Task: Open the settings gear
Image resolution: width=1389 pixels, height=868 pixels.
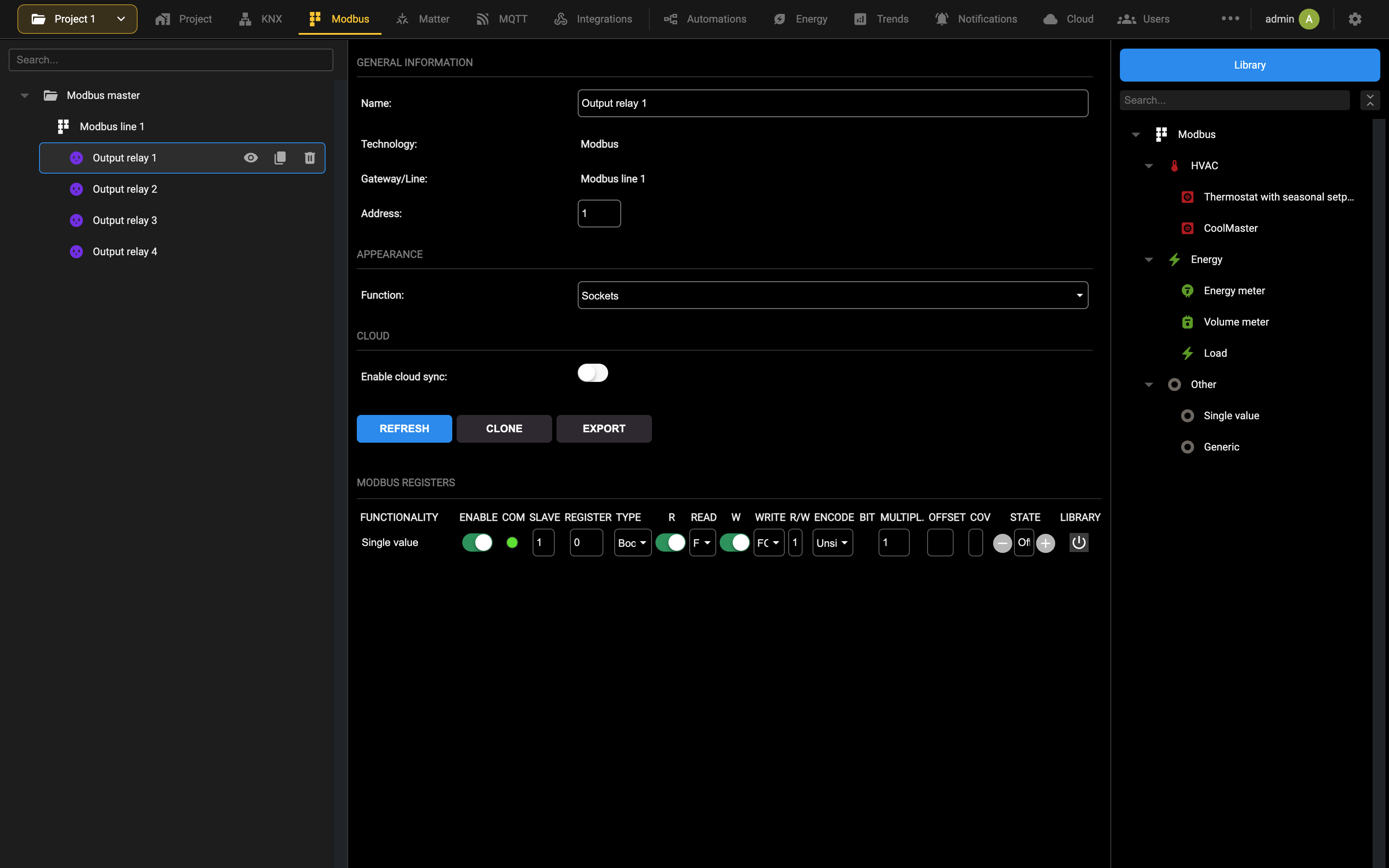Action: click(1355, 19)
